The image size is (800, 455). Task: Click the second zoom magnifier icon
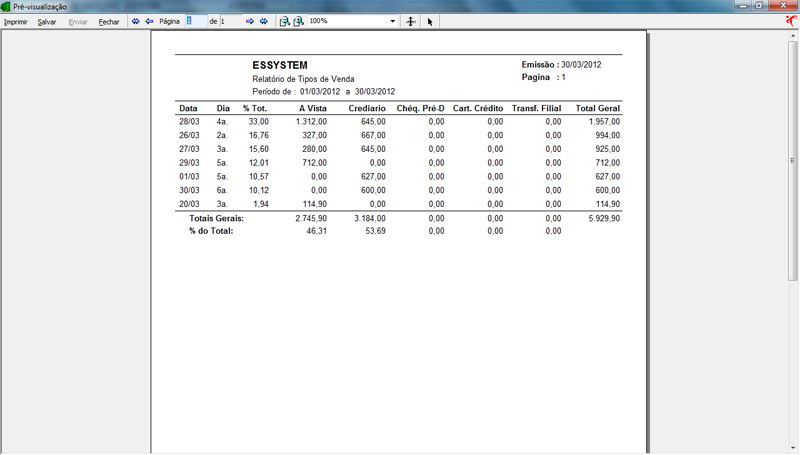coord(298,21)
